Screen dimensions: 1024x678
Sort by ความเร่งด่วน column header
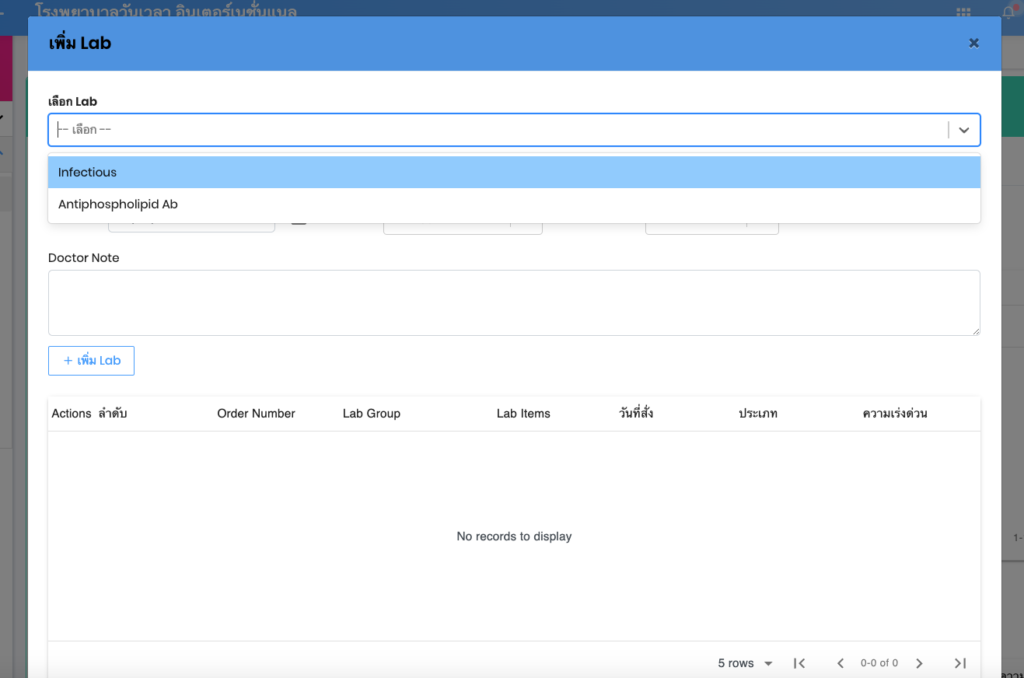(x=894, y=413)
